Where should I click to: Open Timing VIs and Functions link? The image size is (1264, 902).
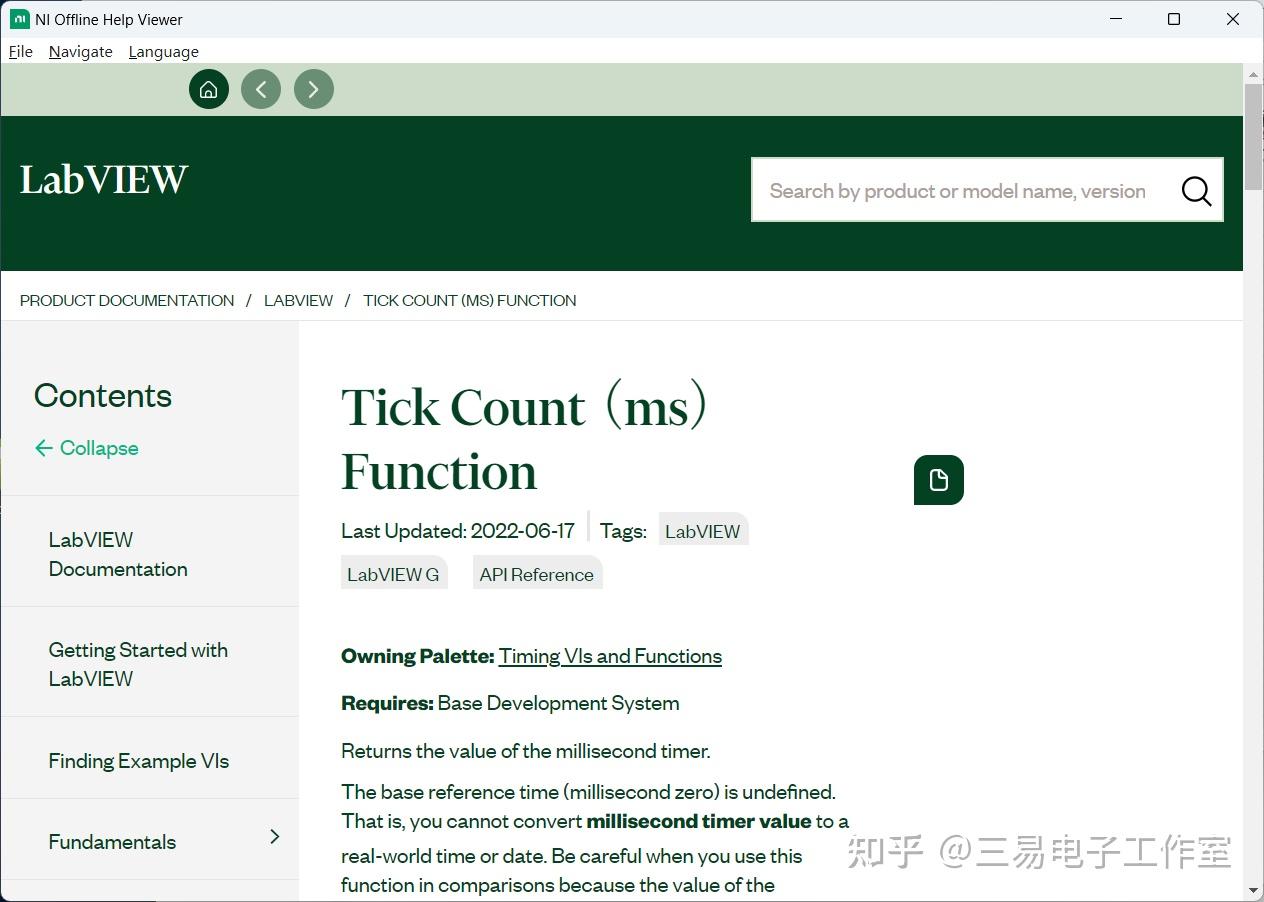(x=610, y=656)
